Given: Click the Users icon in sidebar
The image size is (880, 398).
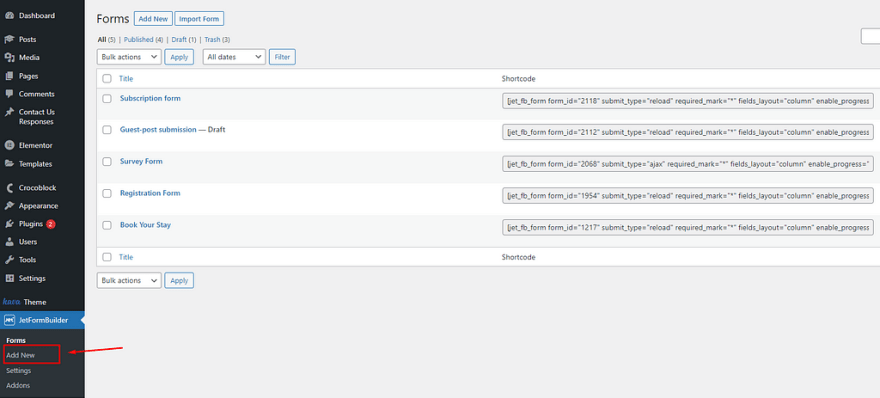Looking at the screenshot, I should pos(9,242).
